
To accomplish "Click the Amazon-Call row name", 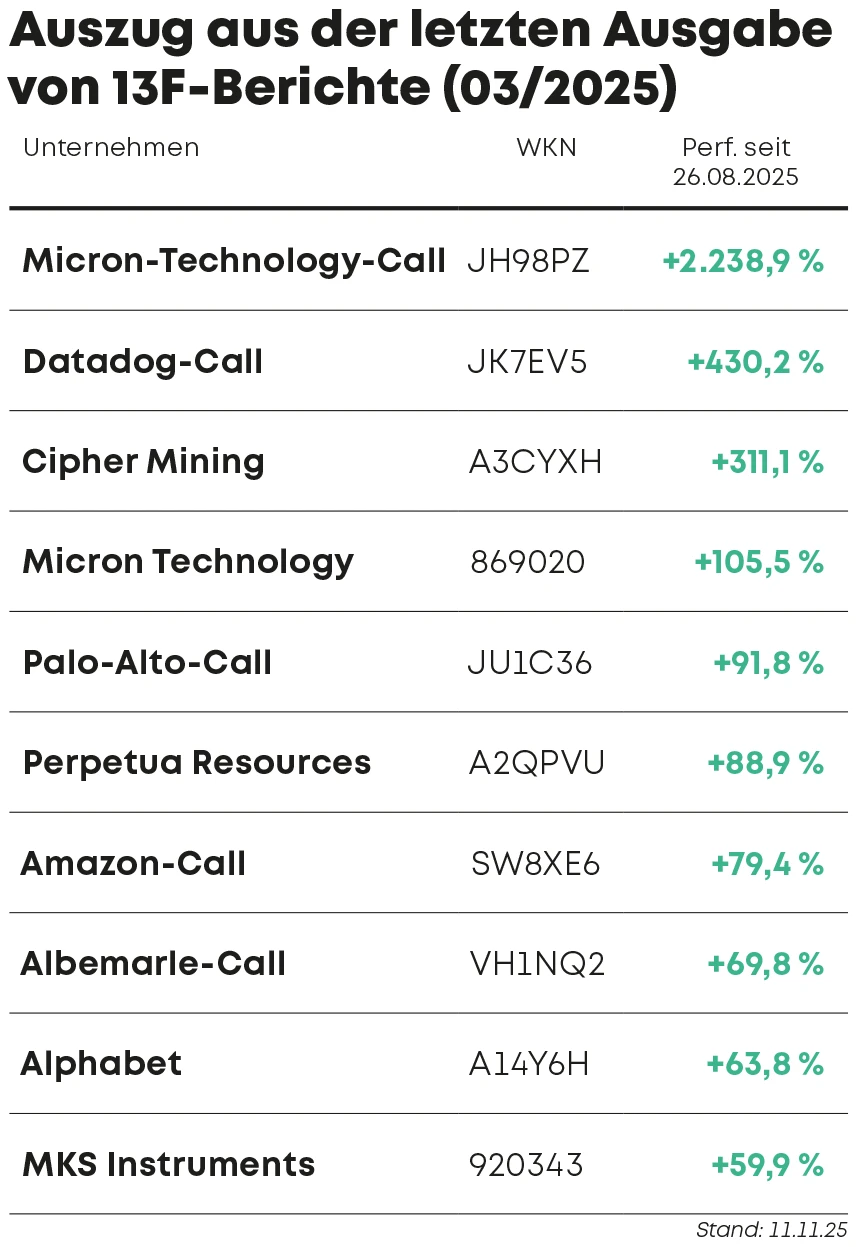I will [x=133, y=863].
